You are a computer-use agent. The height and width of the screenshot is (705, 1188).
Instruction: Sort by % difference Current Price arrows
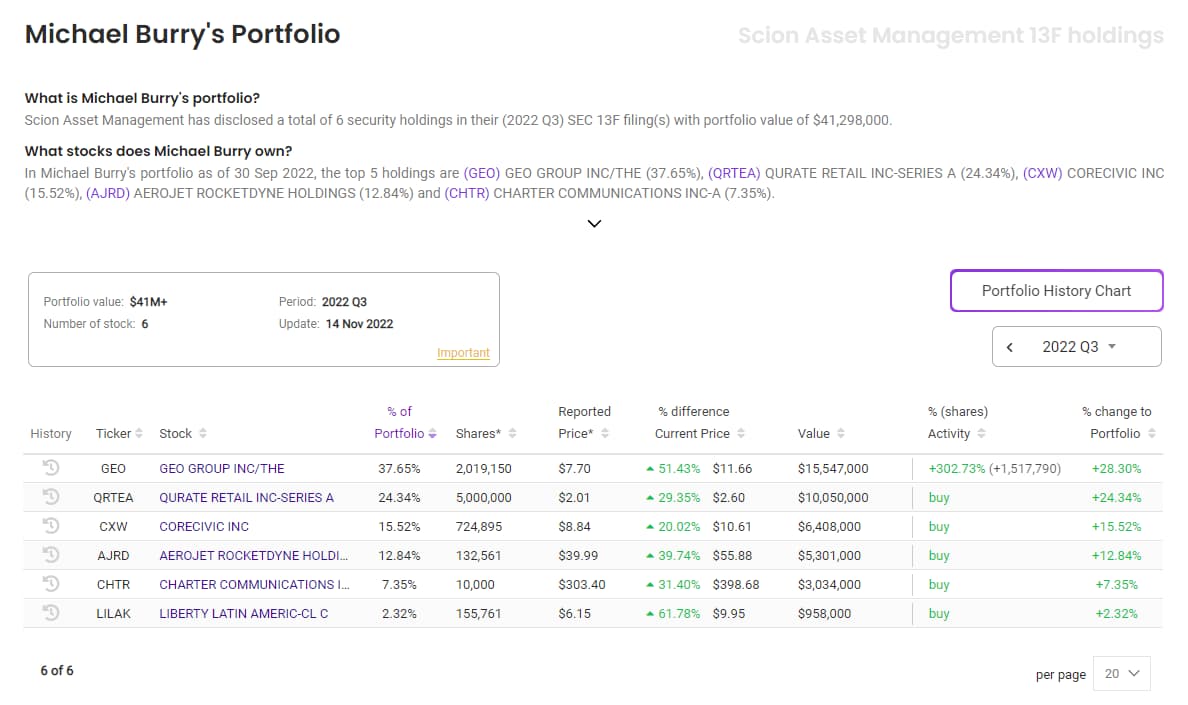(x=741, y=433)
